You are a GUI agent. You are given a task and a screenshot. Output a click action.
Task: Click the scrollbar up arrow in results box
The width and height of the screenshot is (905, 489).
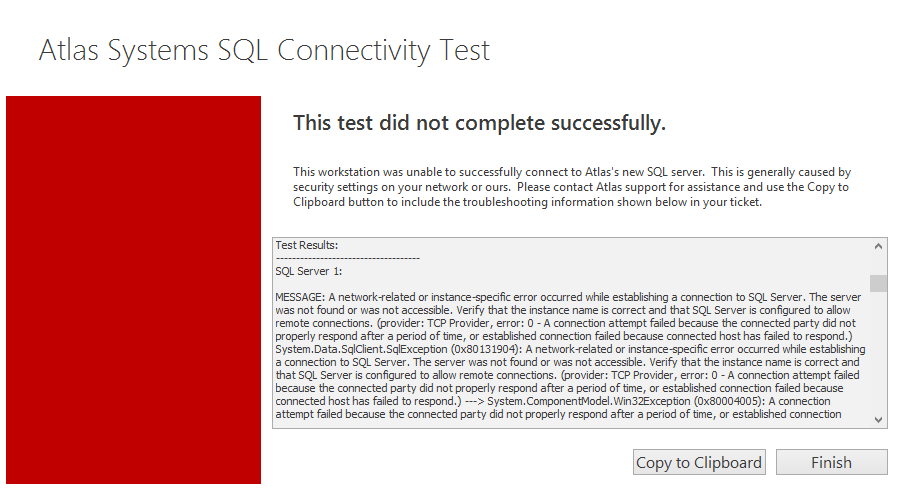point(878,246)
